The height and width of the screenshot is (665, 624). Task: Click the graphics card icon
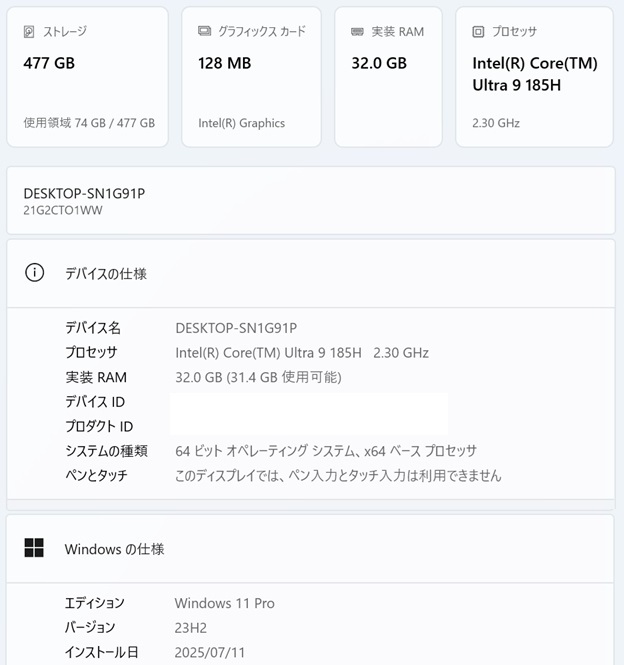[204, 32]
